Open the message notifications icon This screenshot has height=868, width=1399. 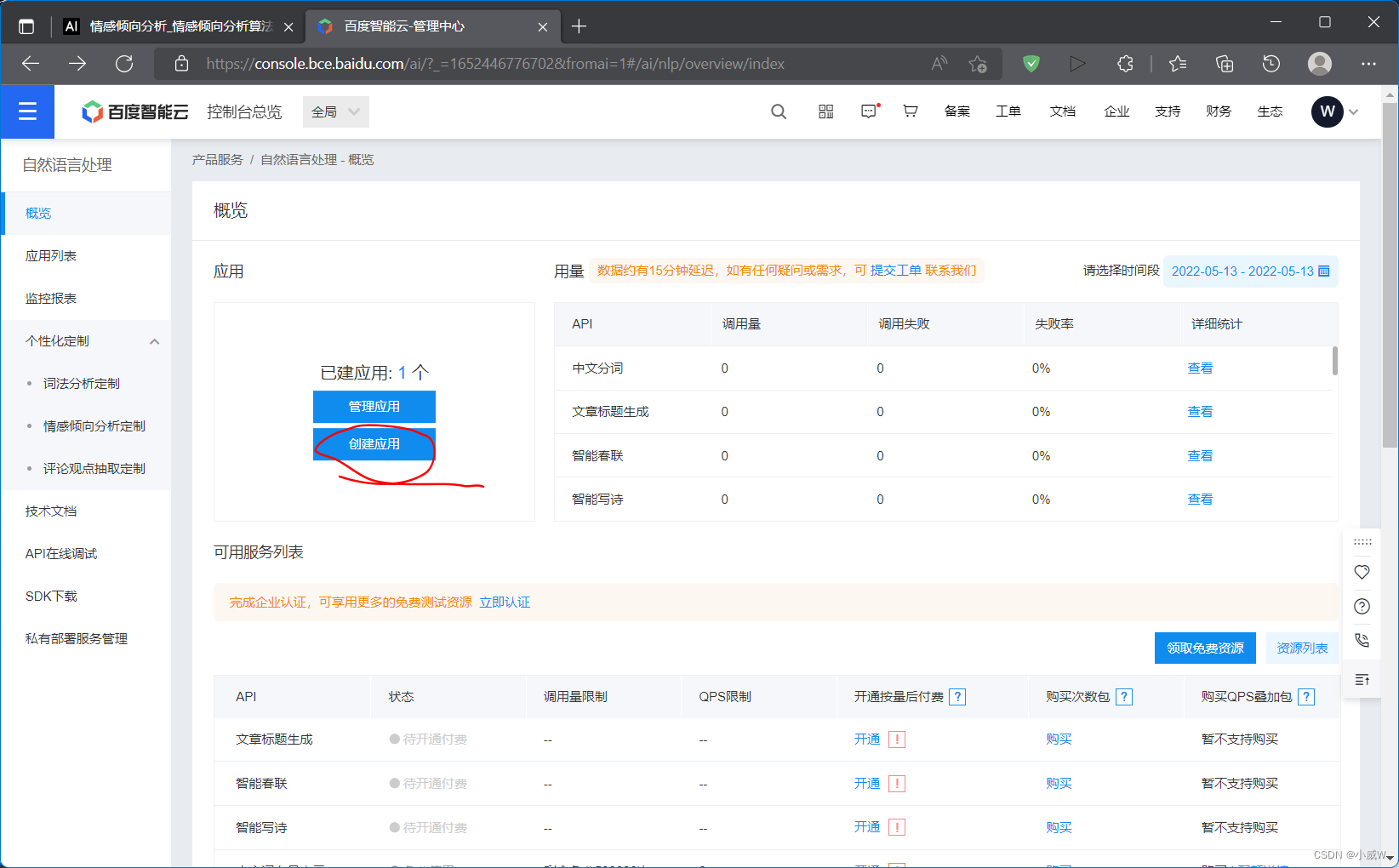tap(869, 111)
